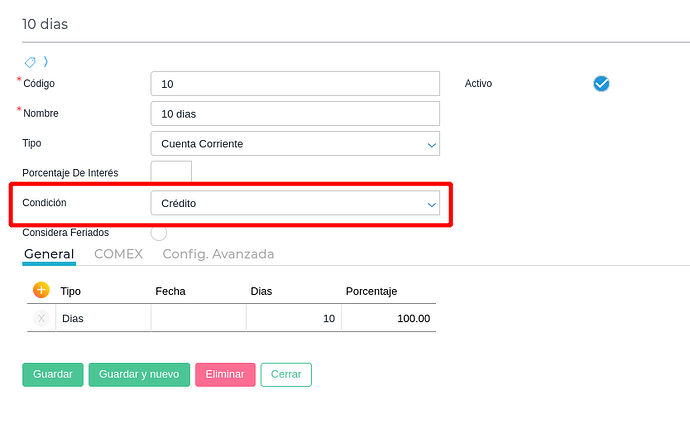Image resolution: width=690 pixels, height=428 pixels.
Task: Focus the Código input field
Action: tap(295, 84)
